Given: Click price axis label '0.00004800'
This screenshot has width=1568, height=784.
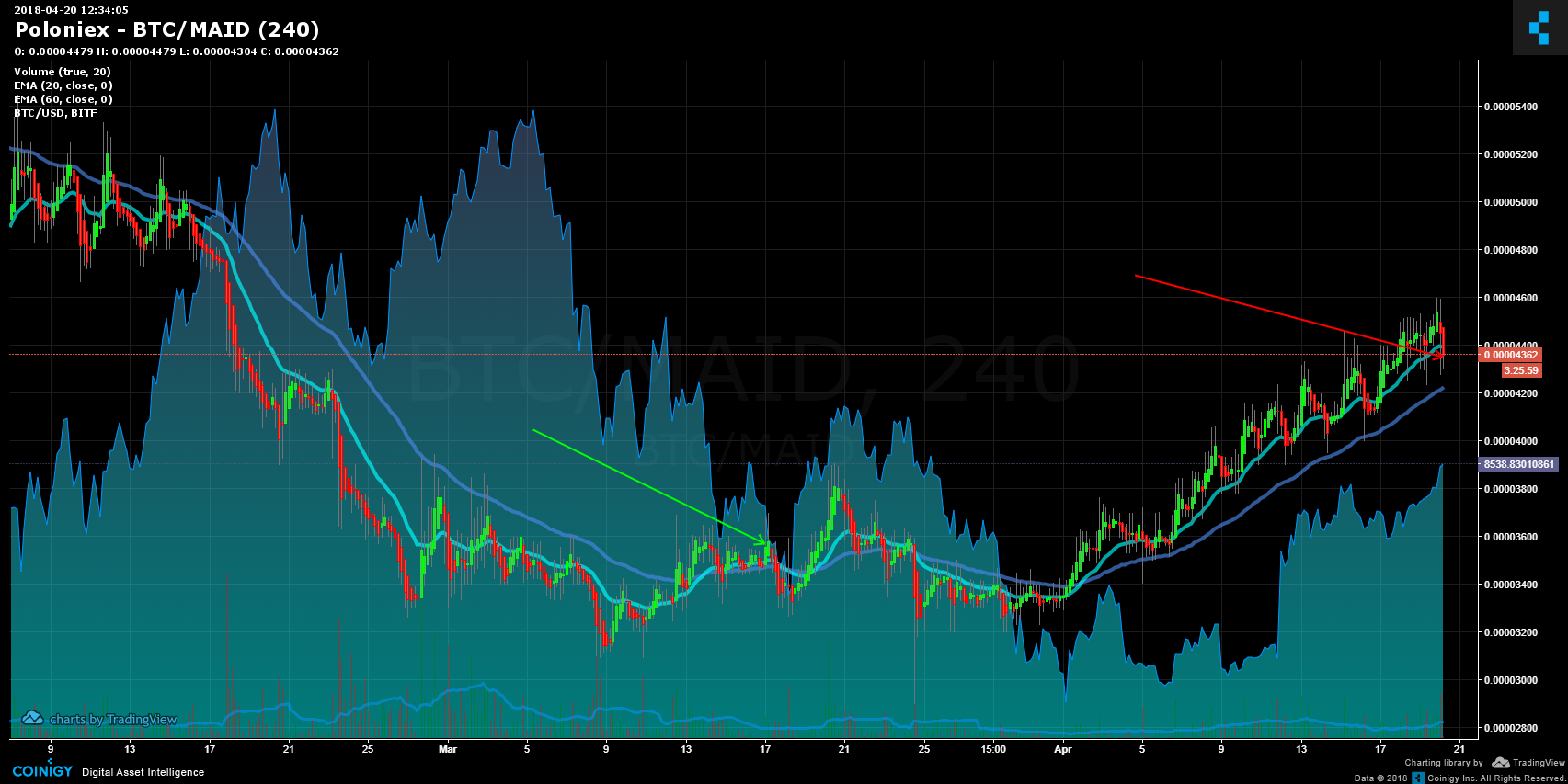Looking at the screenshot, I should (x=1511, y=250).
